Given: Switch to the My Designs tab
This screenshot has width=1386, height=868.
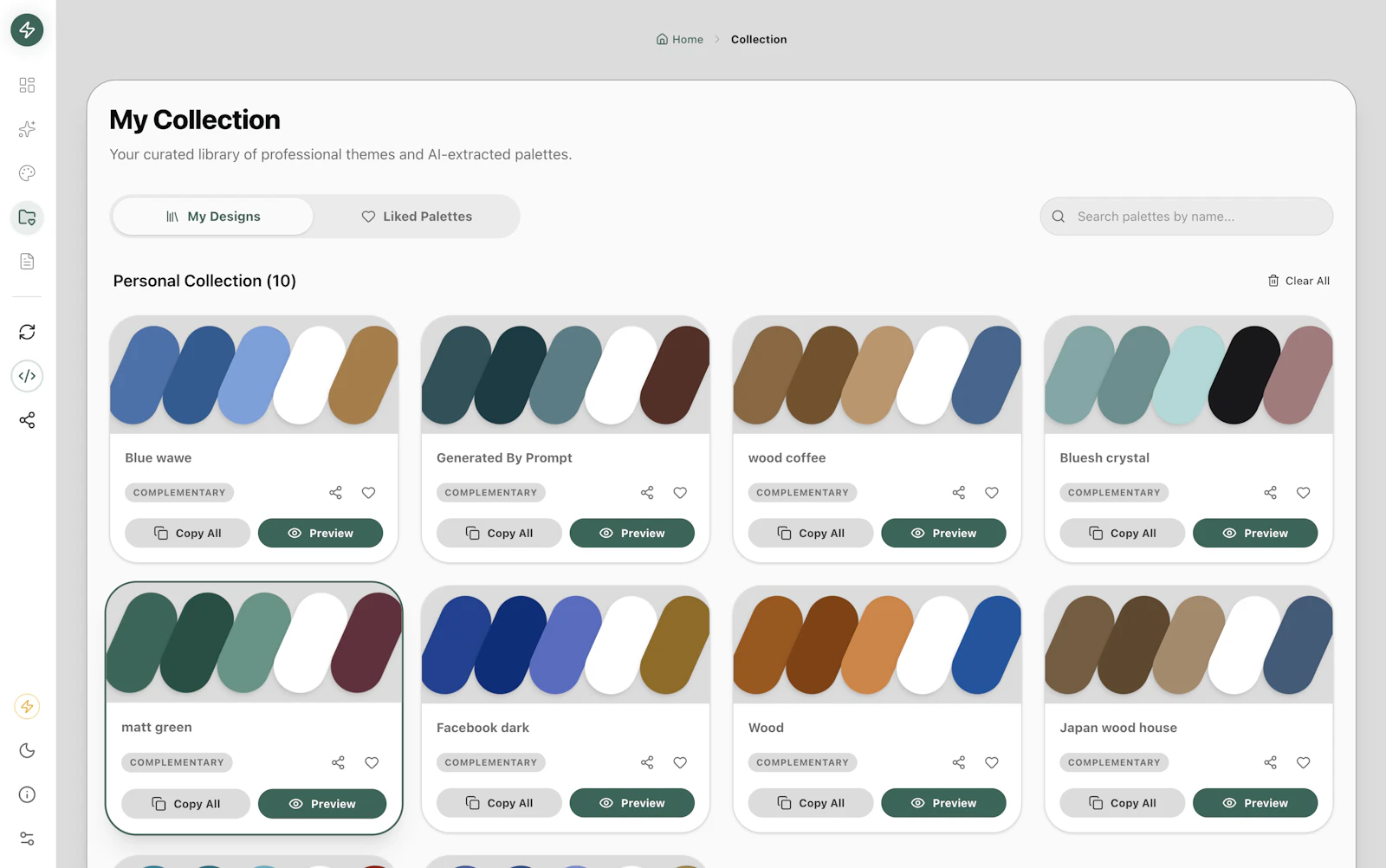Looking at the screenshot, I should point(213,217).
